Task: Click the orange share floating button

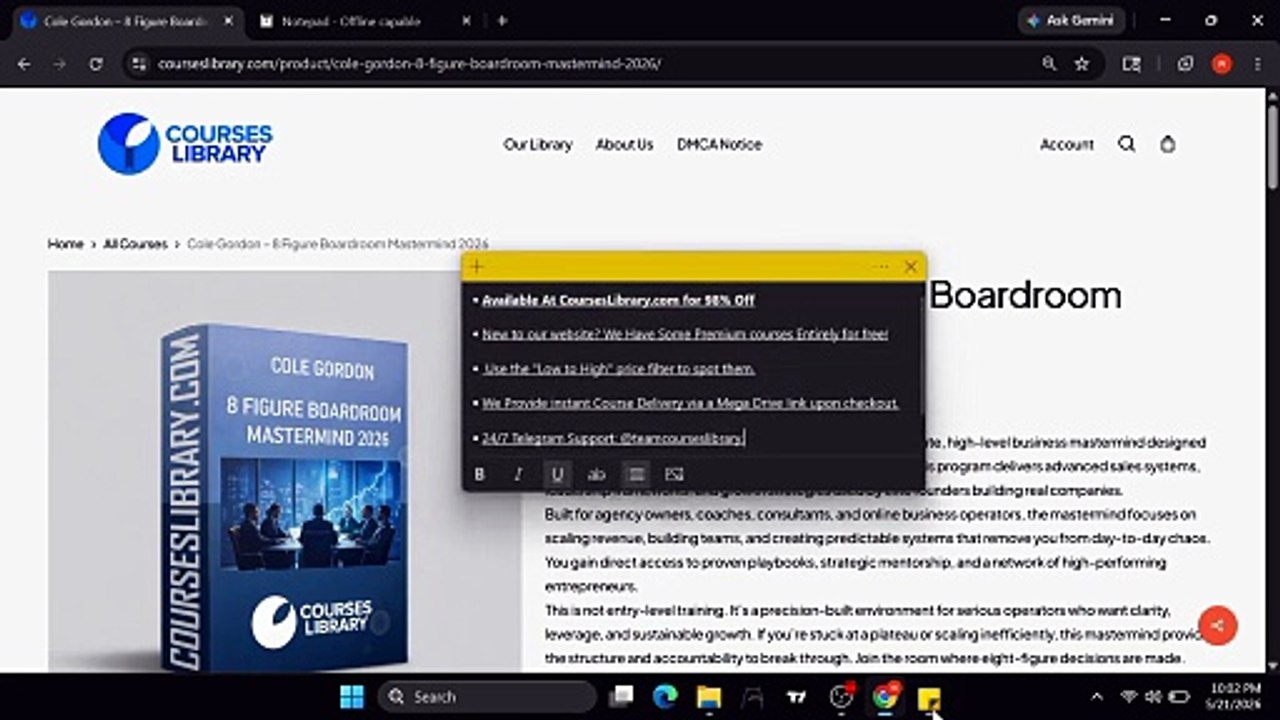Action: pos(1217,626)
